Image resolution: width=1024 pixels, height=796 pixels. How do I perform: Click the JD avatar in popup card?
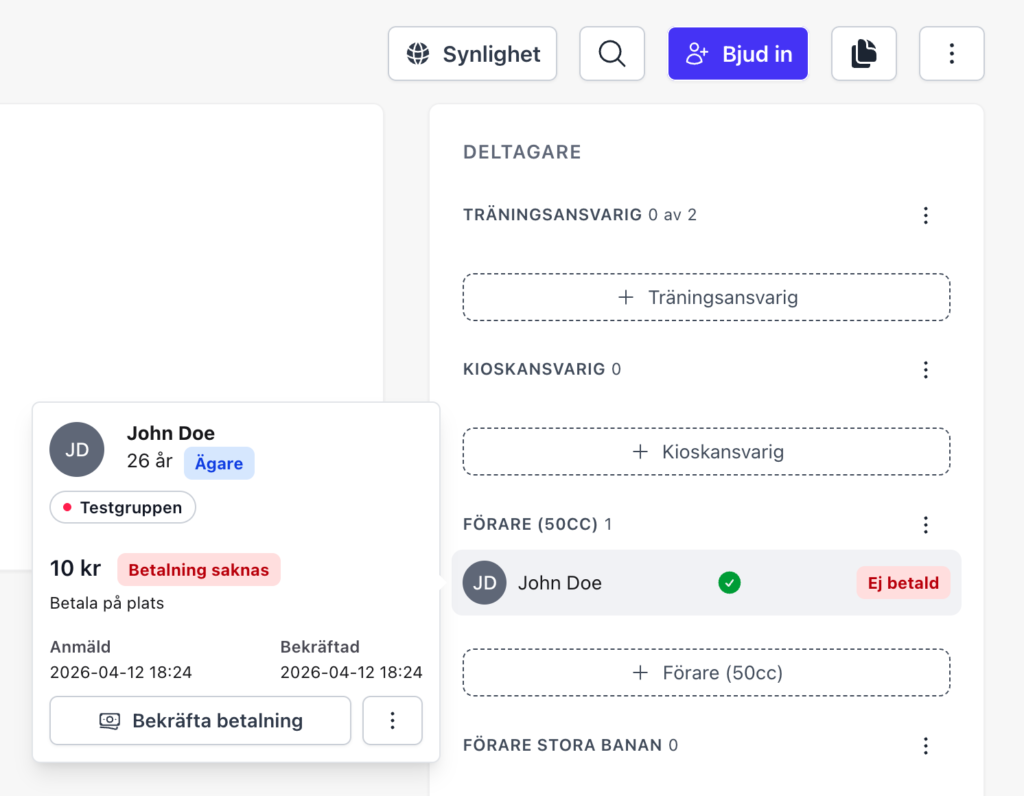click(x=77, y=449)
